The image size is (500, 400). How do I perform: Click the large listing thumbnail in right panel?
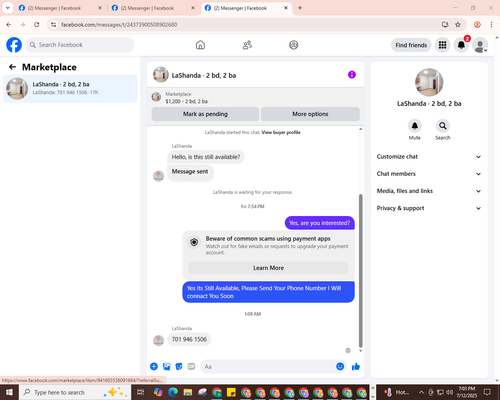click(429, 82)
